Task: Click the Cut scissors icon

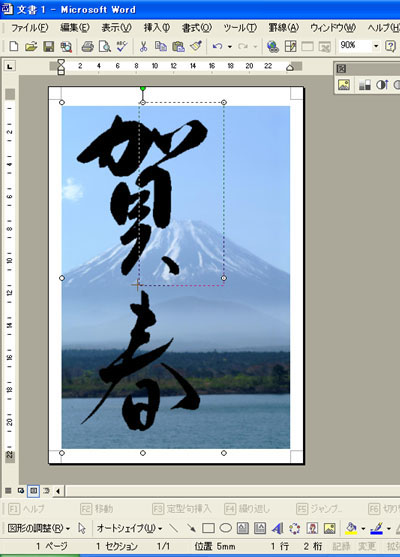Action: point(144,47)
